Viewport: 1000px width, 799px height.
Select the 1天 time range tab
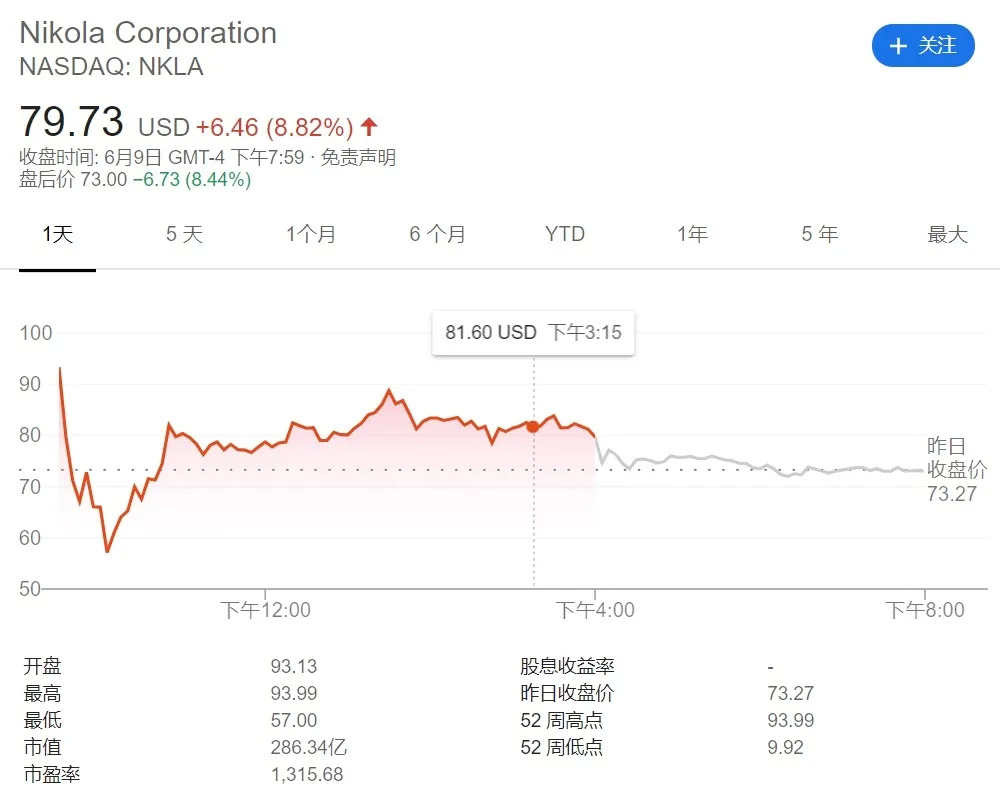click(x=57, y=235)
